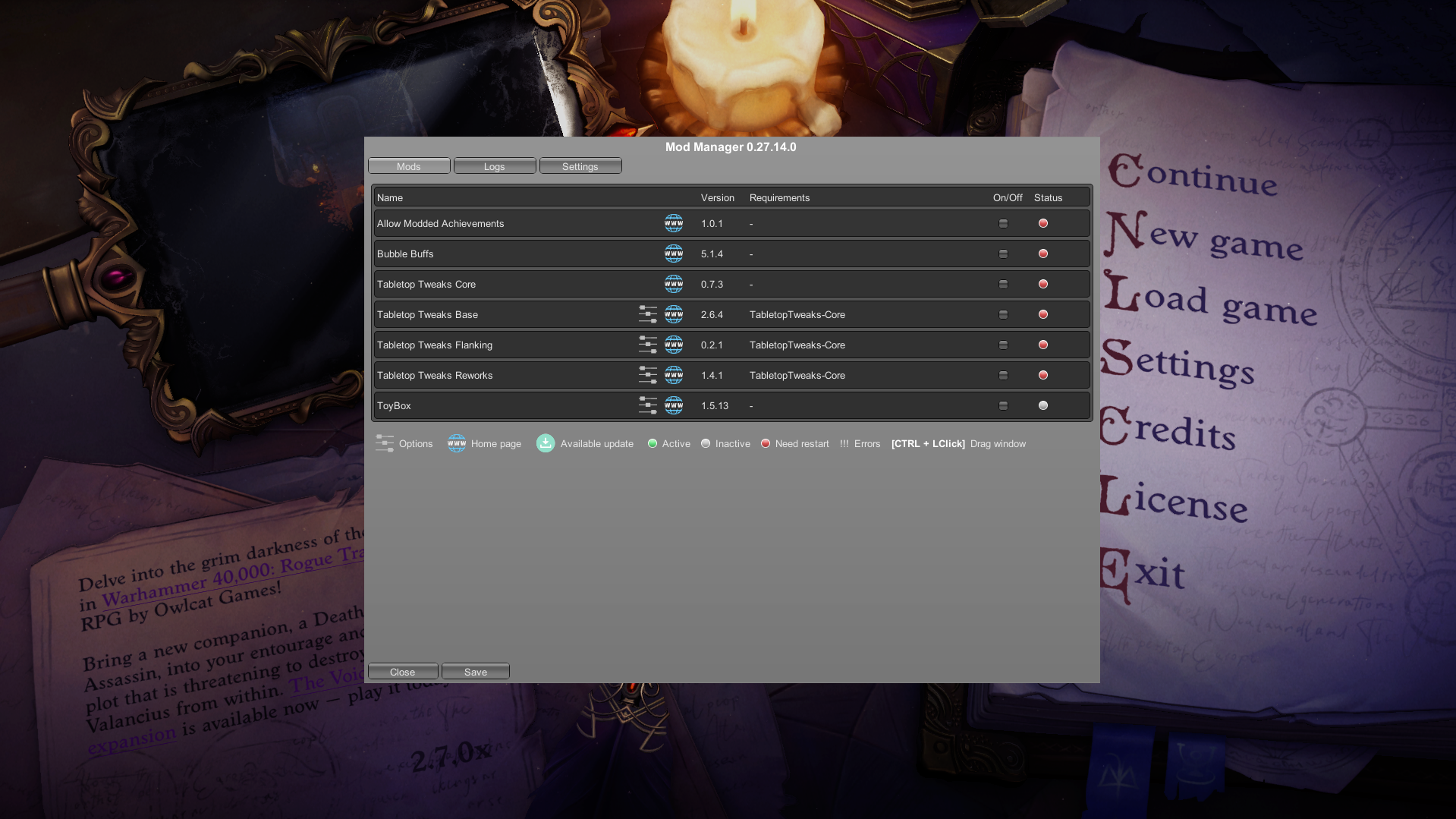Select the Tabletop Tweaks Reworks mod name
Screen dimensions: 1456x819
tap(435, 375)
